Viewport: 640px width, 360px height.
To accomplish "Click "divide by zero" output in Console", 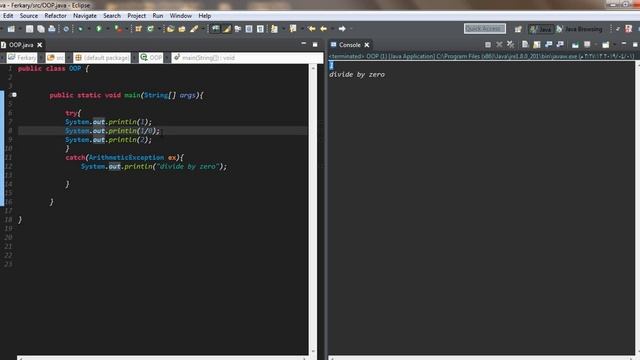I will point(357,75).
